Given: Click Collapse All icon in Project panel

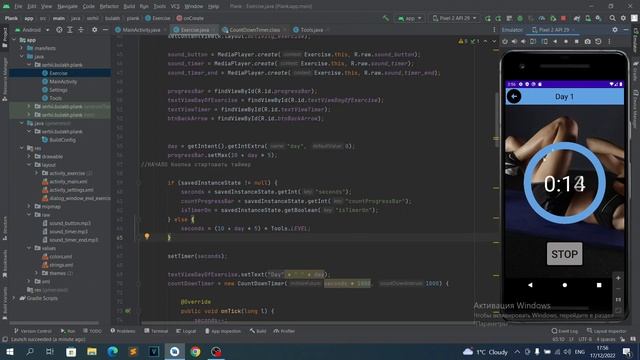Looking at the screenshot, I should click(81, 30).
